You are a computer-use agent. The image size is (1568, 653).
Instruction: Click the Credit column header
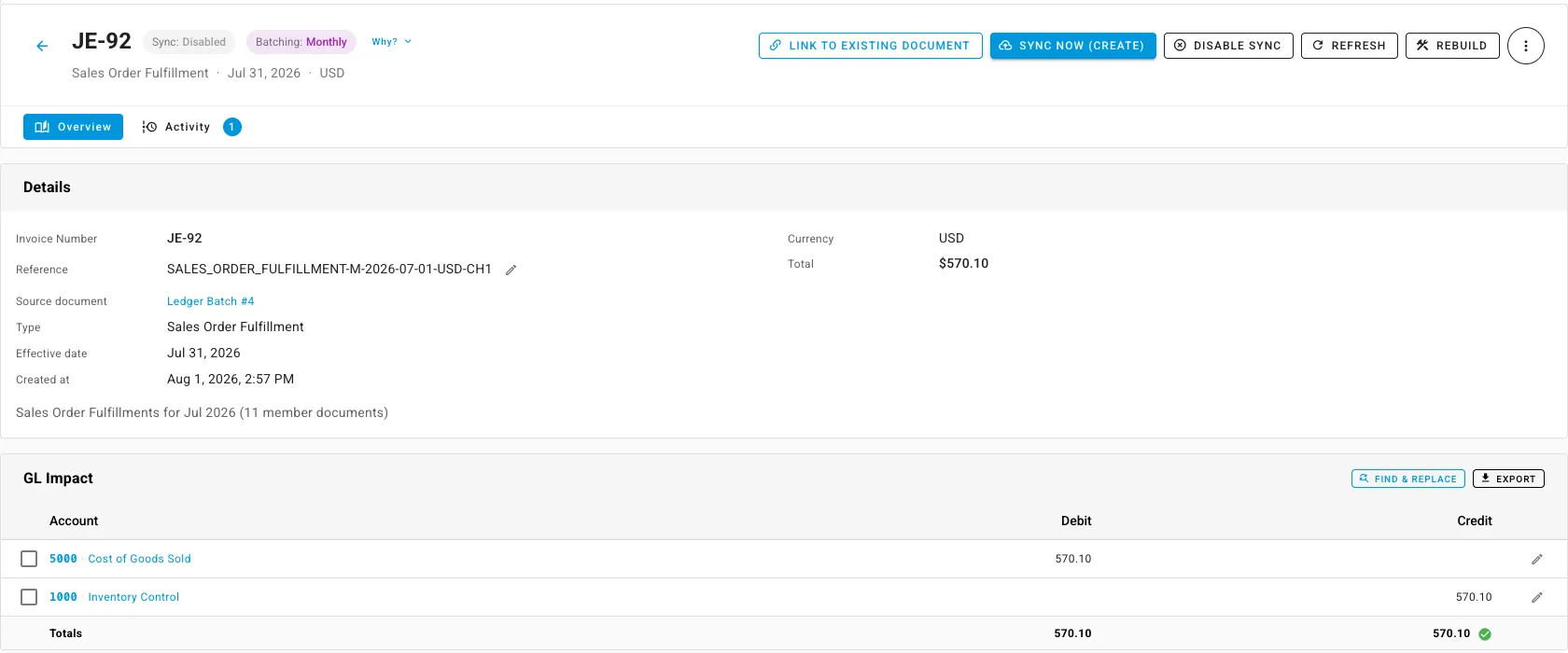click(x=1475, y=521)
